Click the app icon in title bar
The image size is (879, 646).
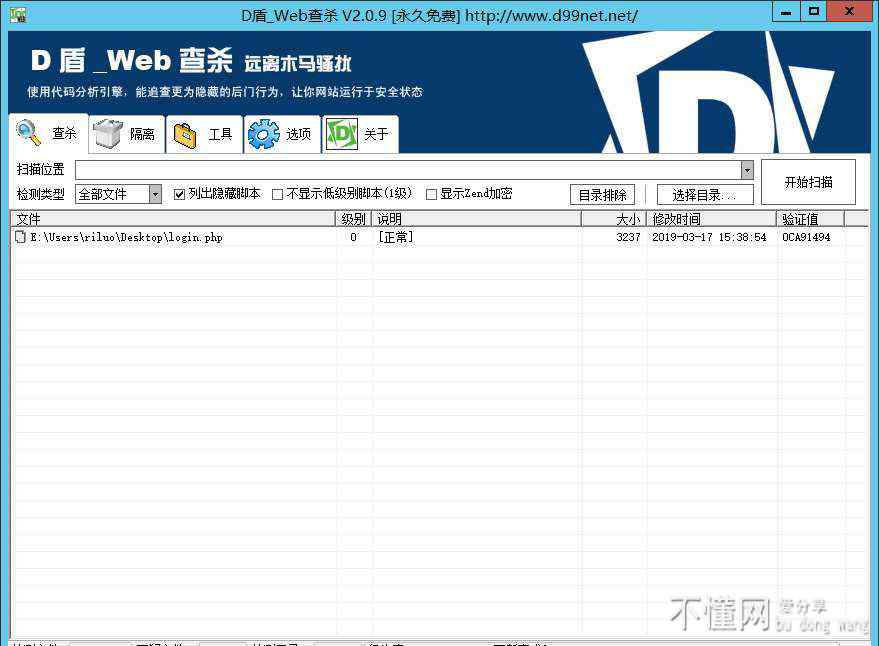(x=18, y=15)
